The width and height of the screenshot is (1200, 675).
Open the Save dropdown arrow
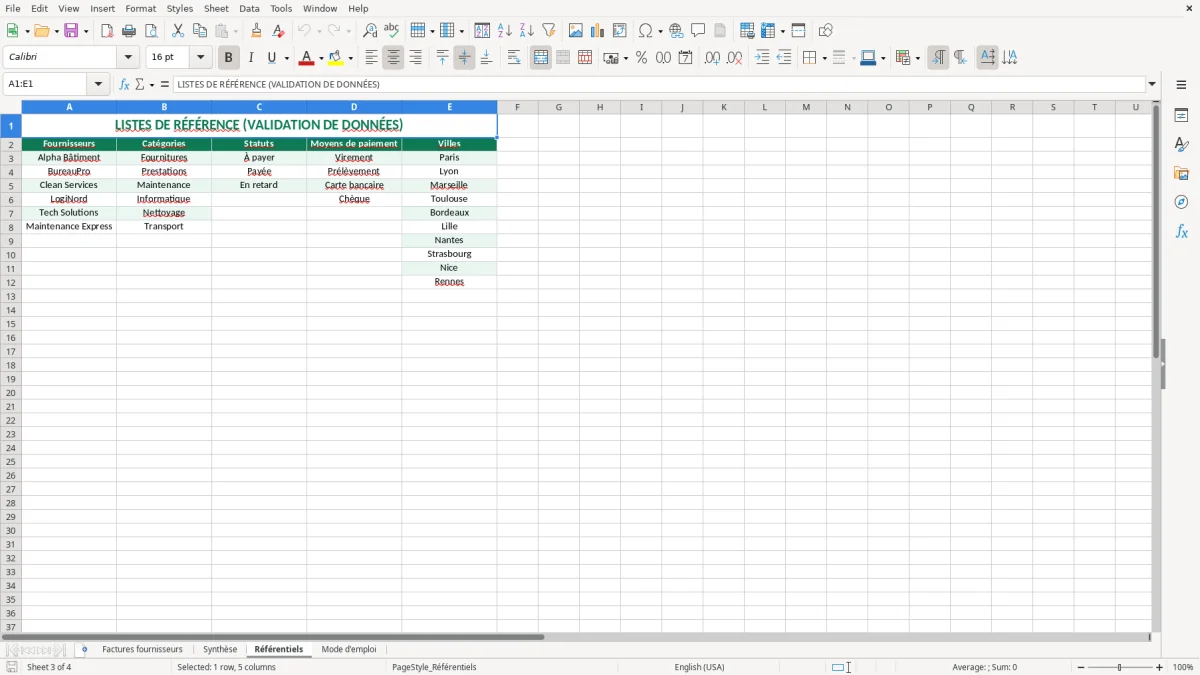86,32
